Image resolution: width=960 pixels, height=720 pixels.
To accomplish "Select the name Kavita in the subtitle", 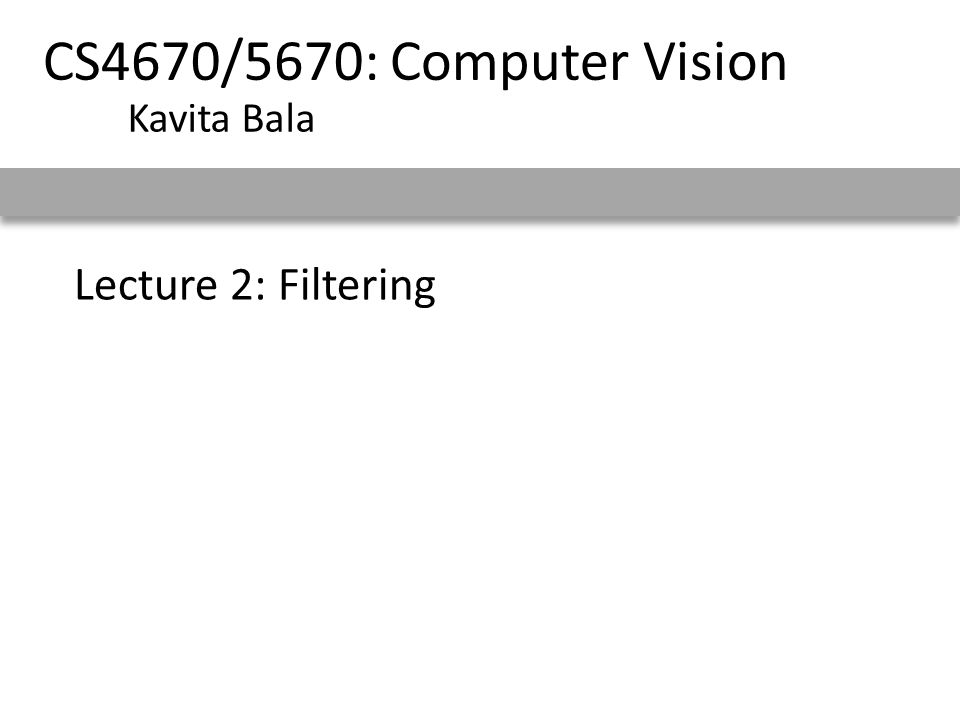I will pyautogui.click(x=179, y=119).
